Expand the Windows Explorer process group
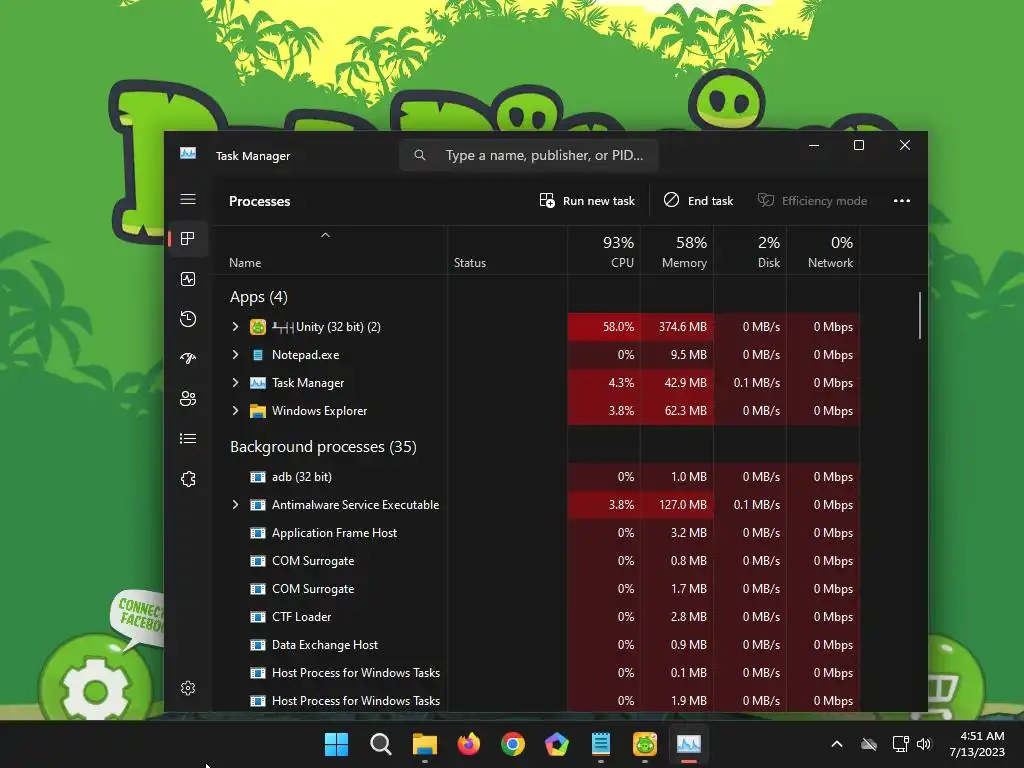This screenshot has height=768, width=1024. point(235,411)
